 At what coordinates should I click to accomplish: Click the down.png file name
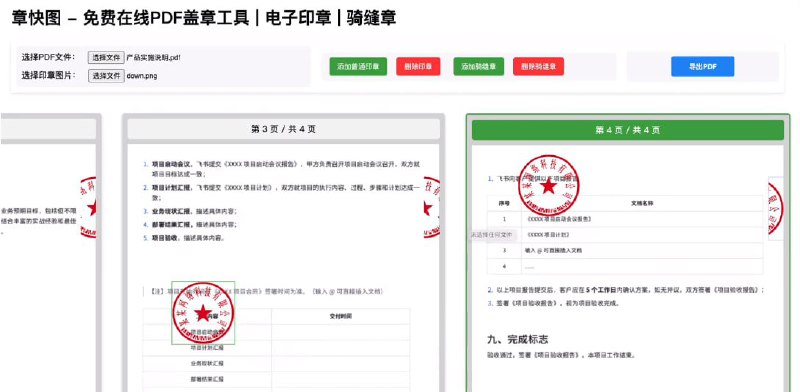(141, 76)
